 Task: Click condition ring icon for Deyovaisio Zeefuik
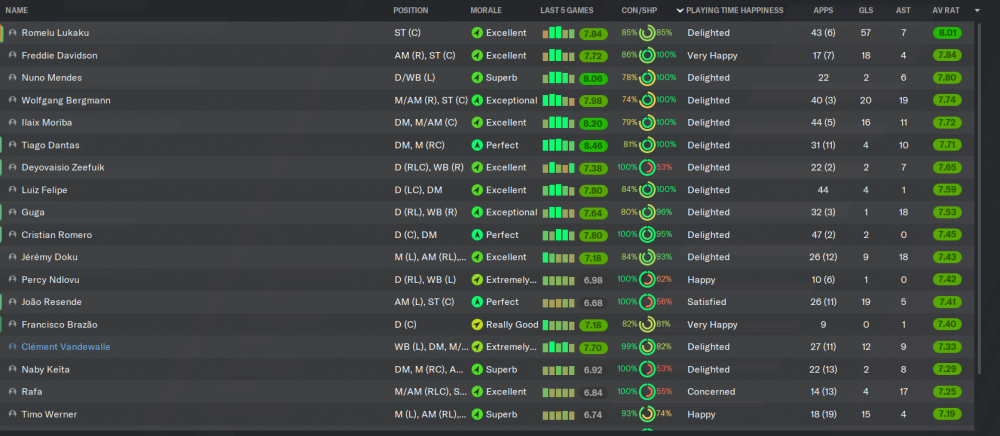click(647, 168)
